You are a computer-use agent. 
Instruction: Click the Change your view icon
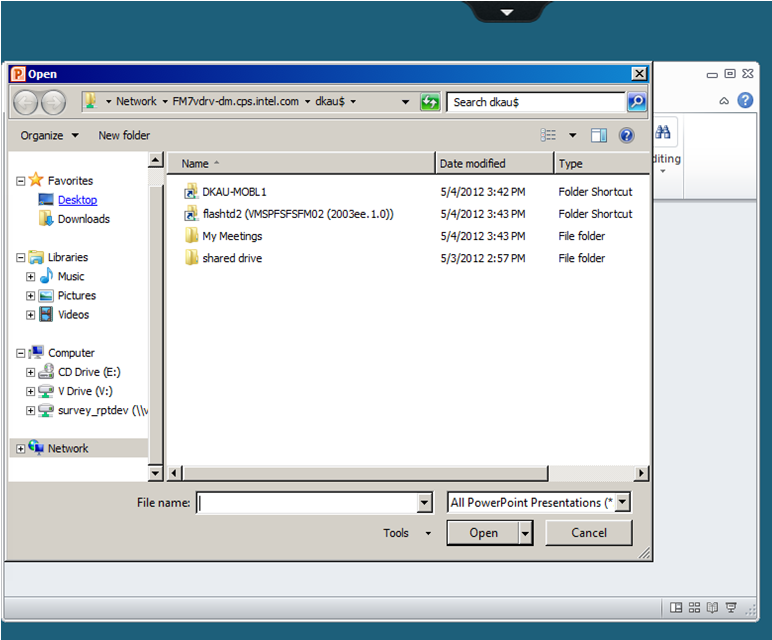(x=549, y=135)
